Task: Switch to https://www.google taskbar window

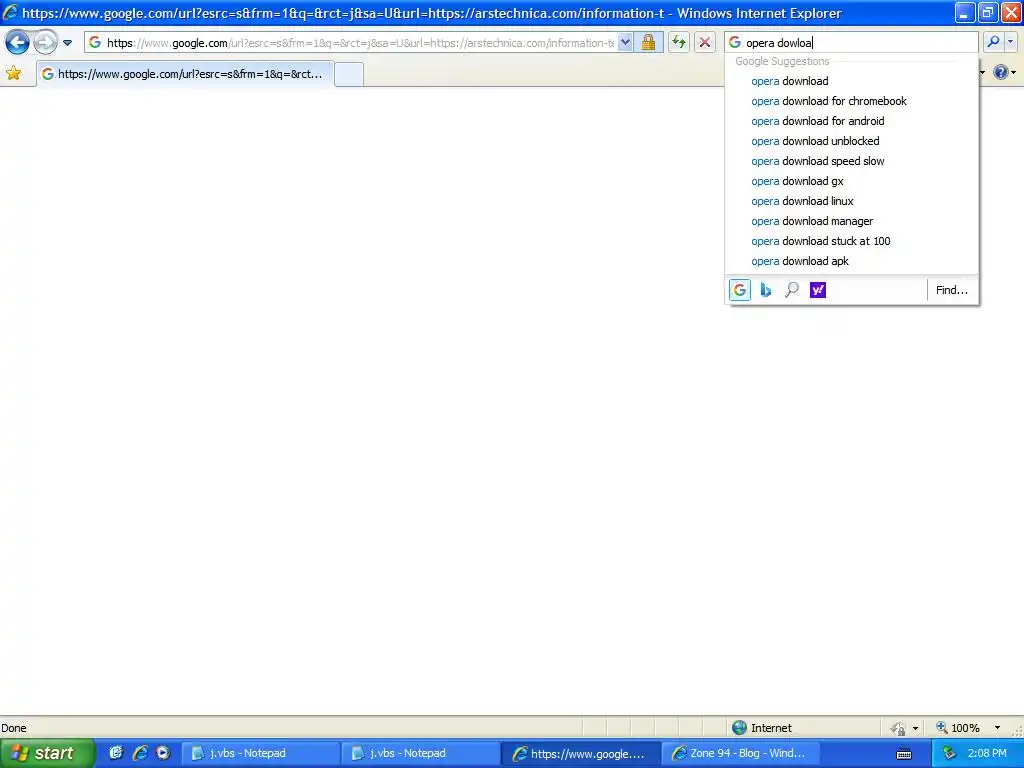Action: point(581,754)
